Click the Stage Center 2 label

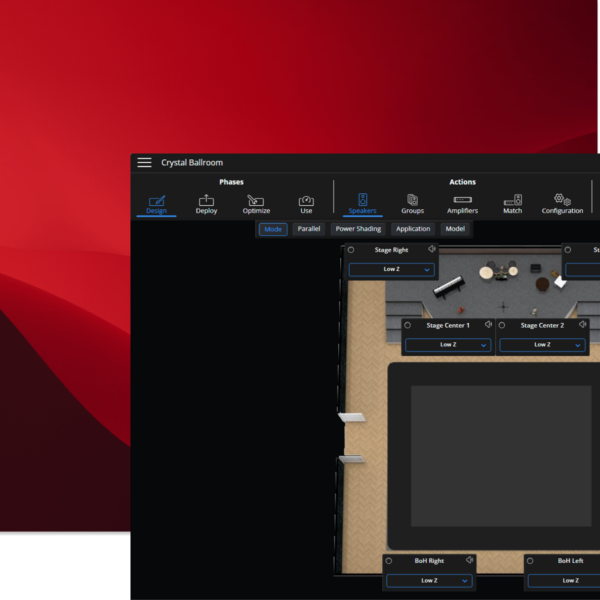542,325
